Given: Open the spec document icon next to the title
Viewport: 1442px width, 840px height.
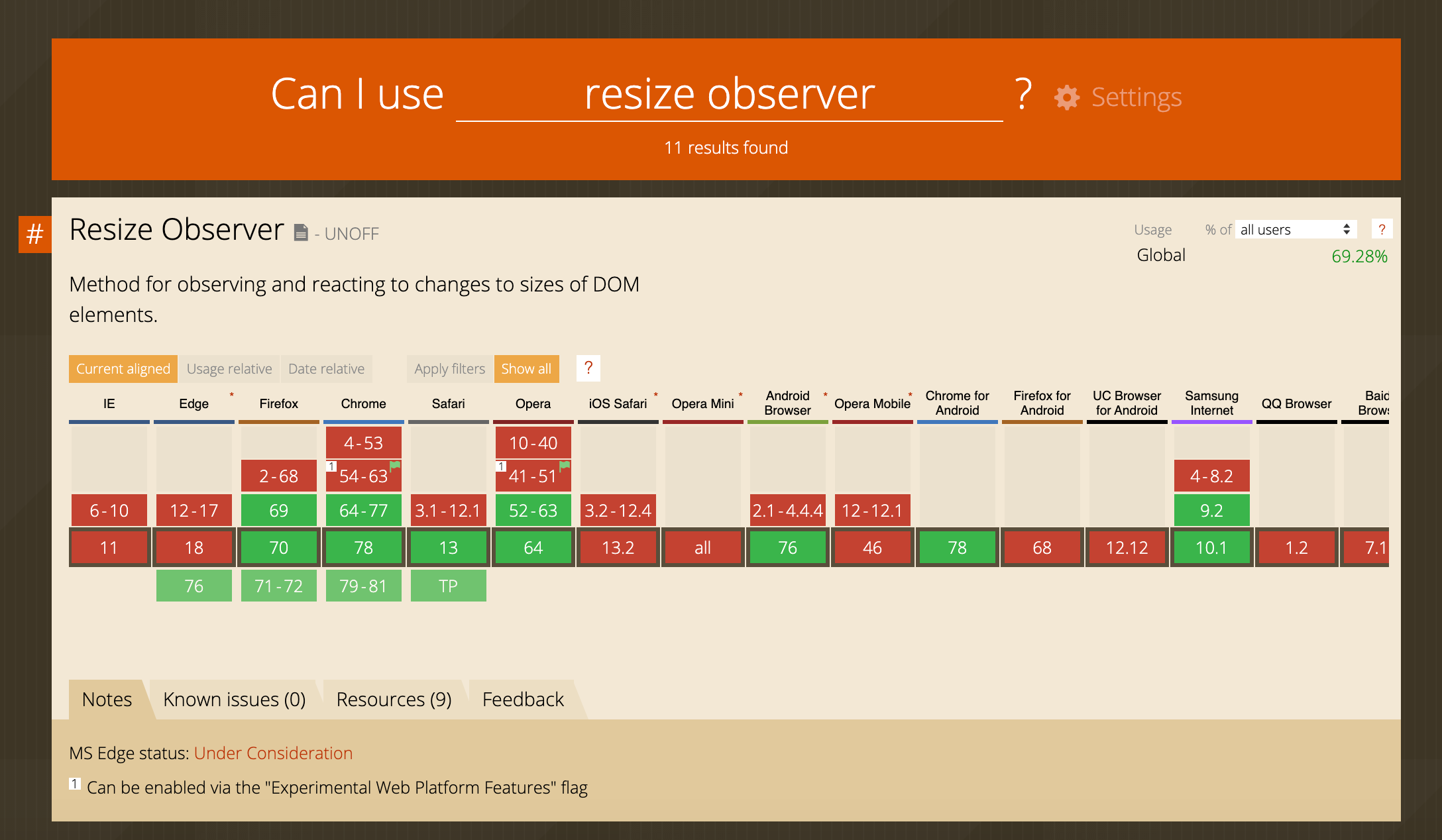Looking at the screenshot, I should pos(302,233).
